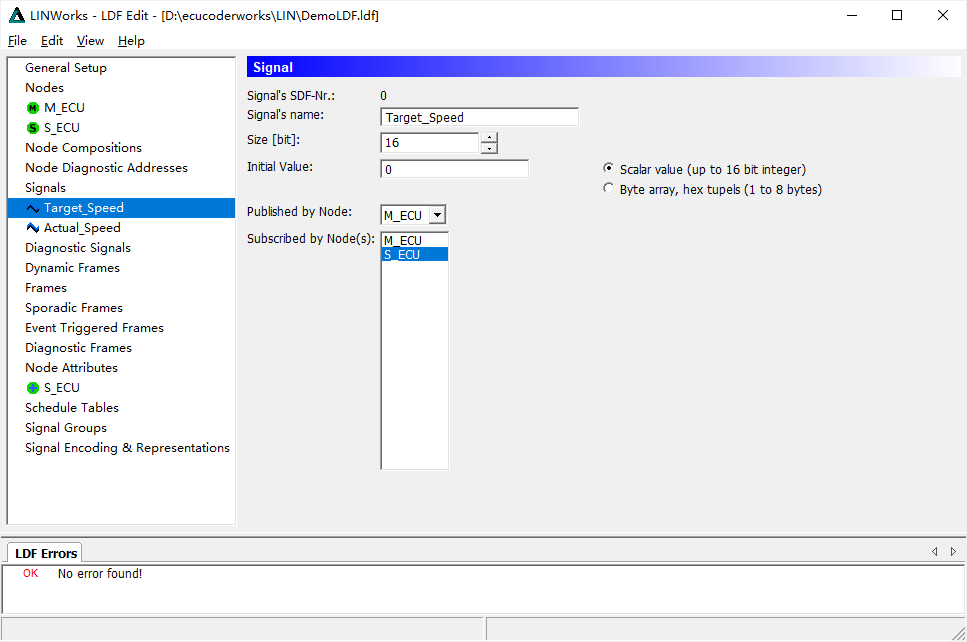
Task: Open the Published by Node dropdown
Action: [437, 215]
